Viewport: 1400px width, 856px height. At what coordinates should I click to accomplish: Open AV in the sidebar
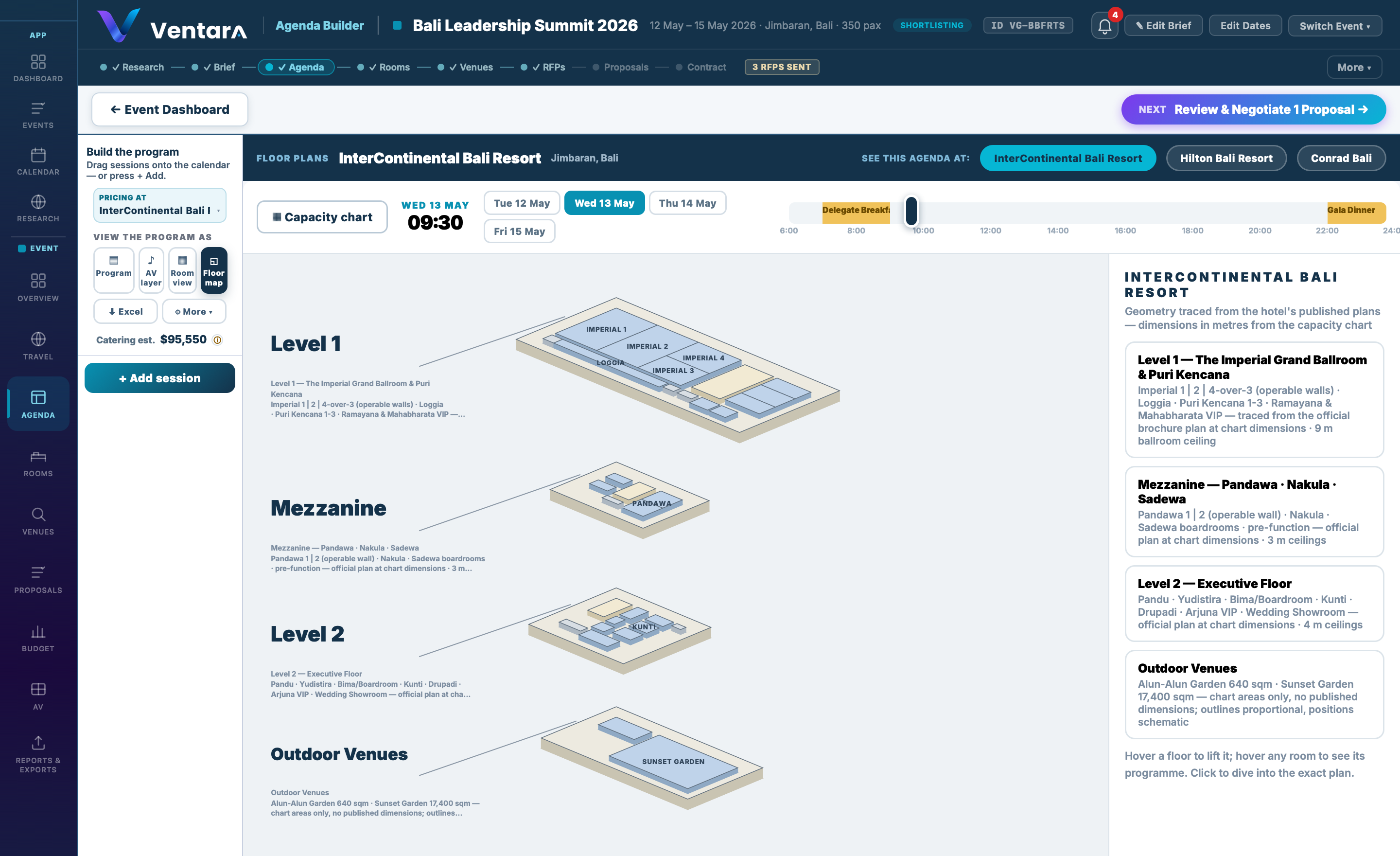click(x=38, y=697)
